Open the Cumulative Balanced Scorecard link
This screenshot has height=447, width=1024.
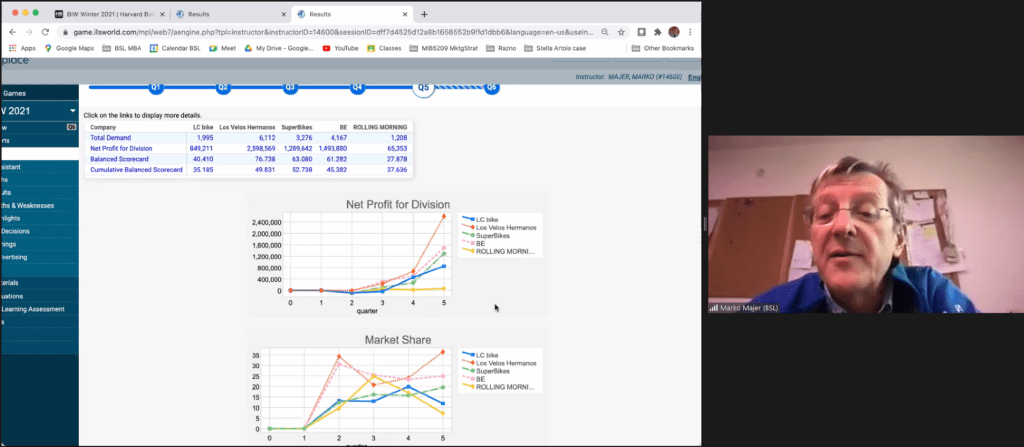click(136, 170)
